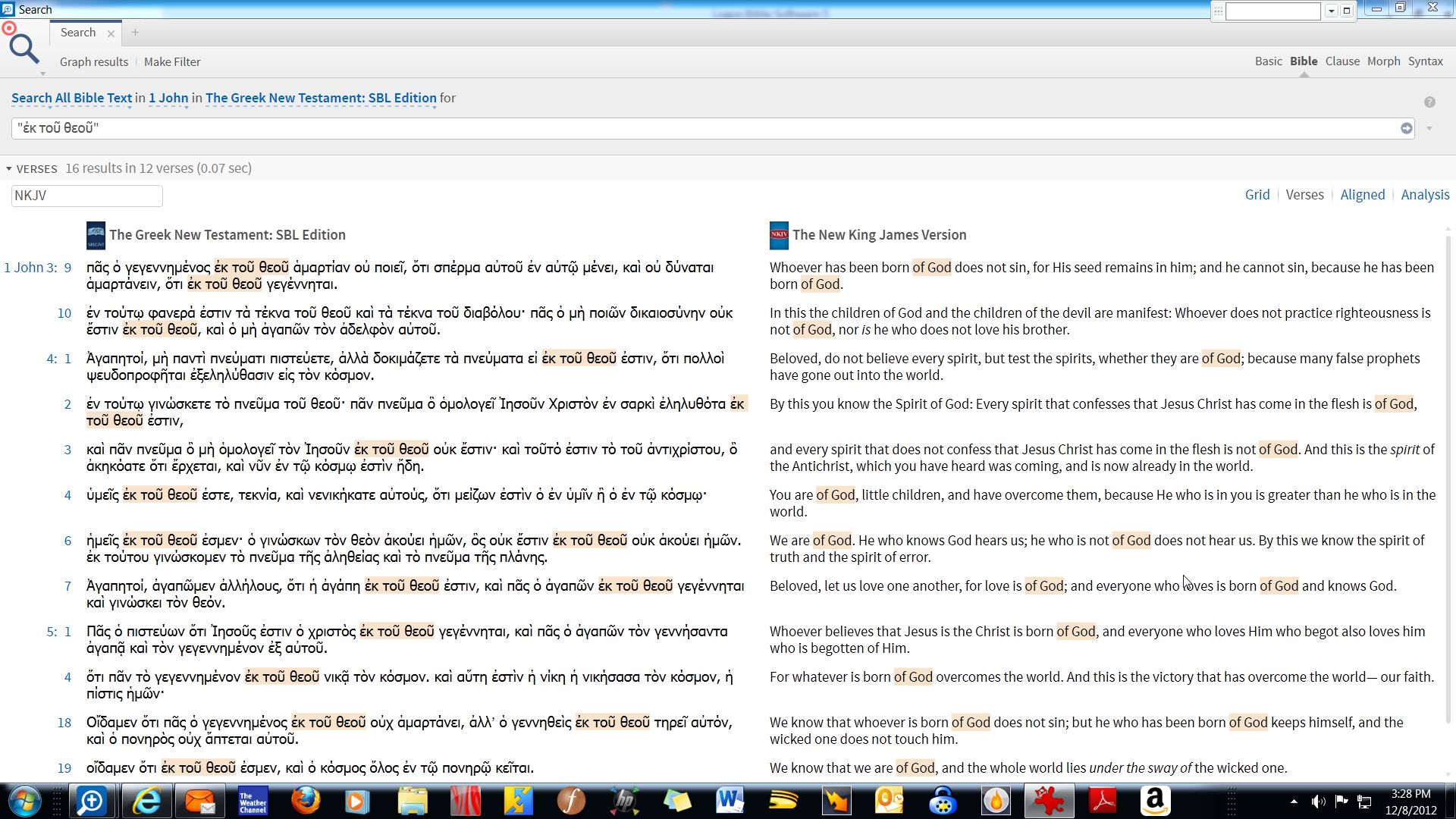Close the Search tab with its X

pyautogui.click(x=111, y=33)
